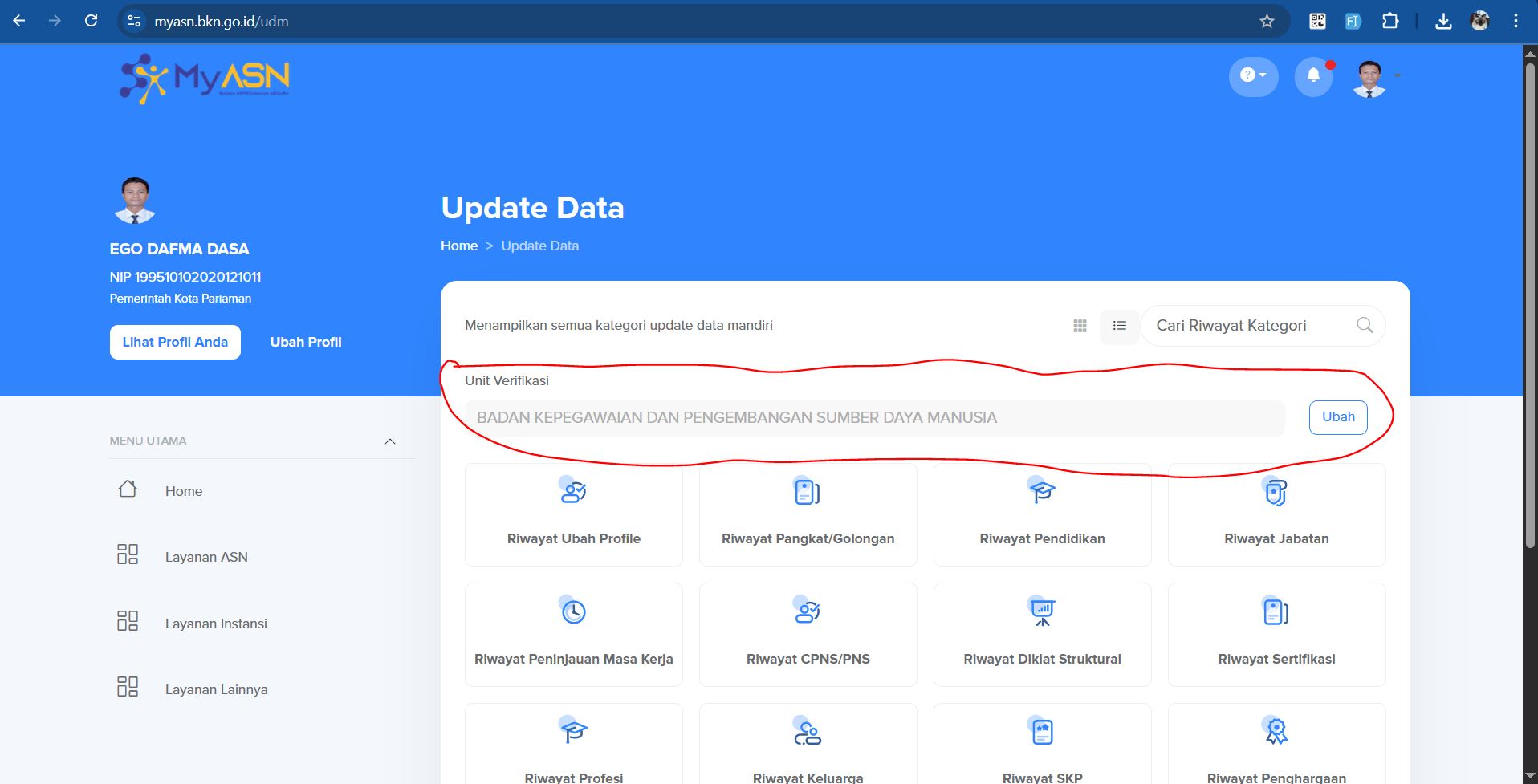Bookmark this page with the star icon
This screenshot has height=784, width=1538.
[1267, 22]
